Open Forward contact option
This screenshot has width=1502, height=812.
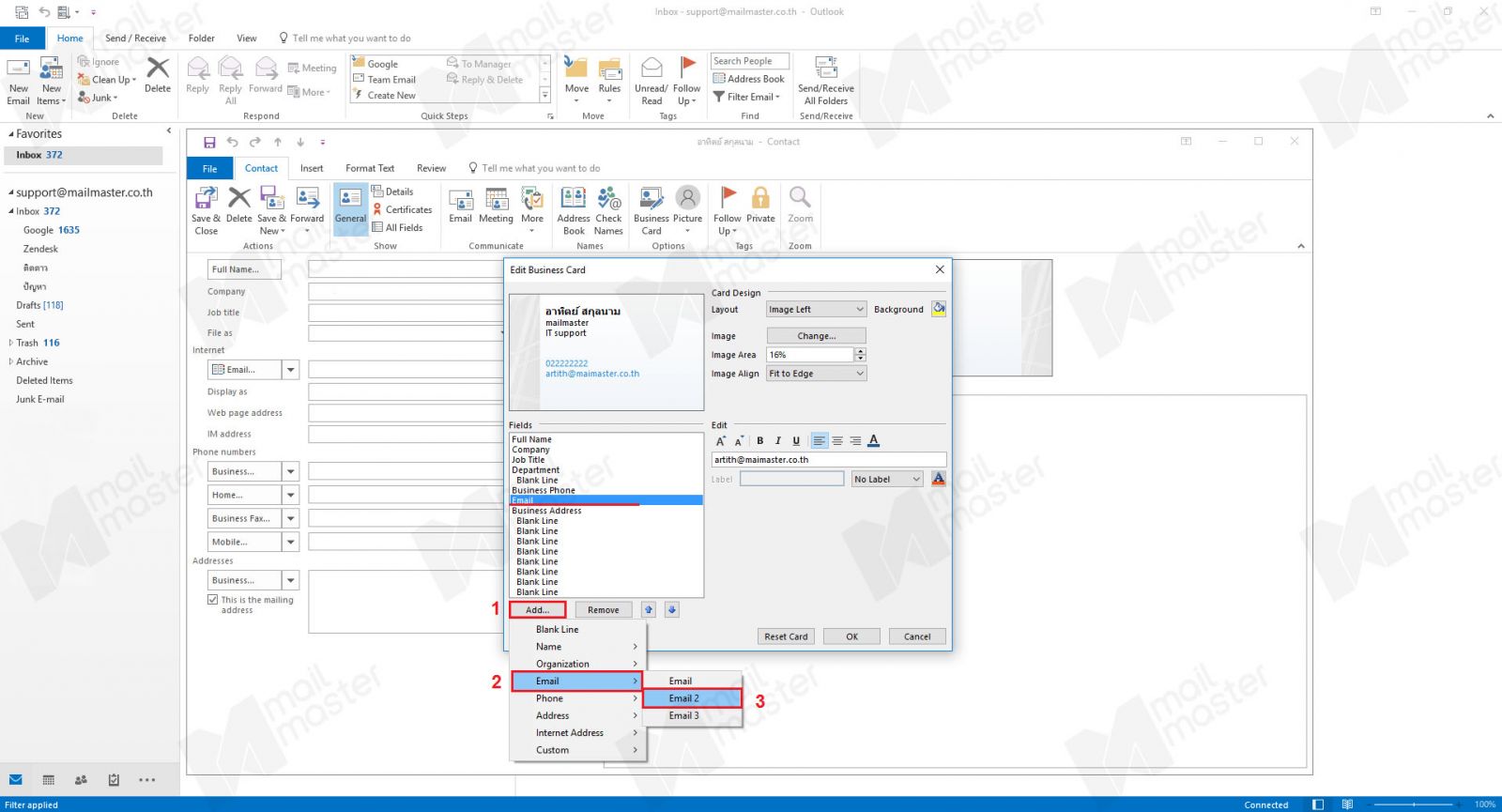307,209
